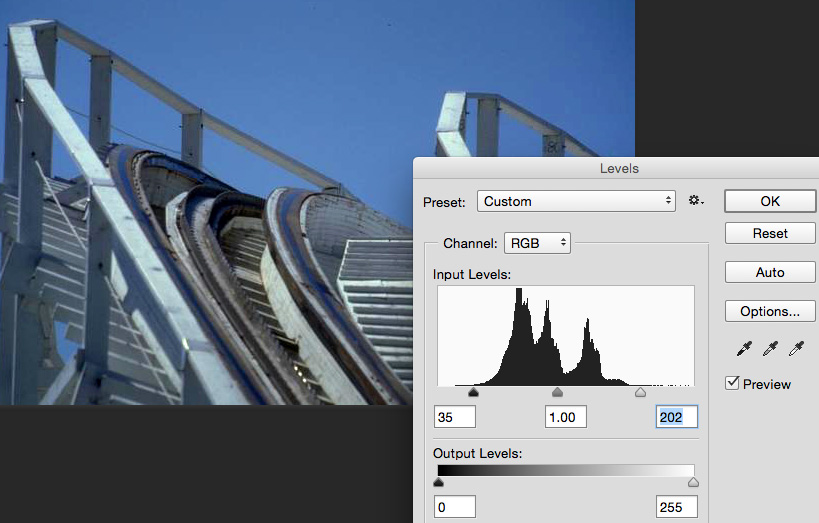Select the black point eyedropper
The height and width of the screenshot is (523, 819).
[x=744, y=348]
